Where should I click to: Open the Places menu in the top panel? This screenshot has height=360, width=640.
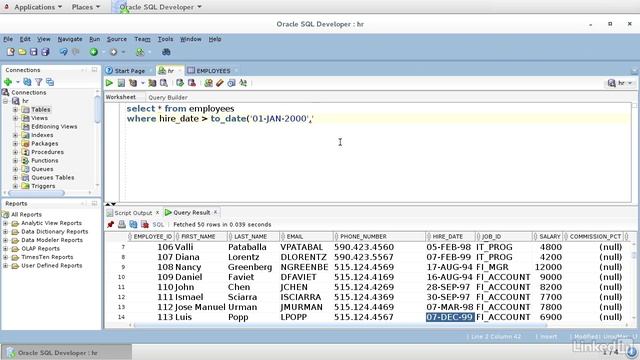[x=86, y=7]
